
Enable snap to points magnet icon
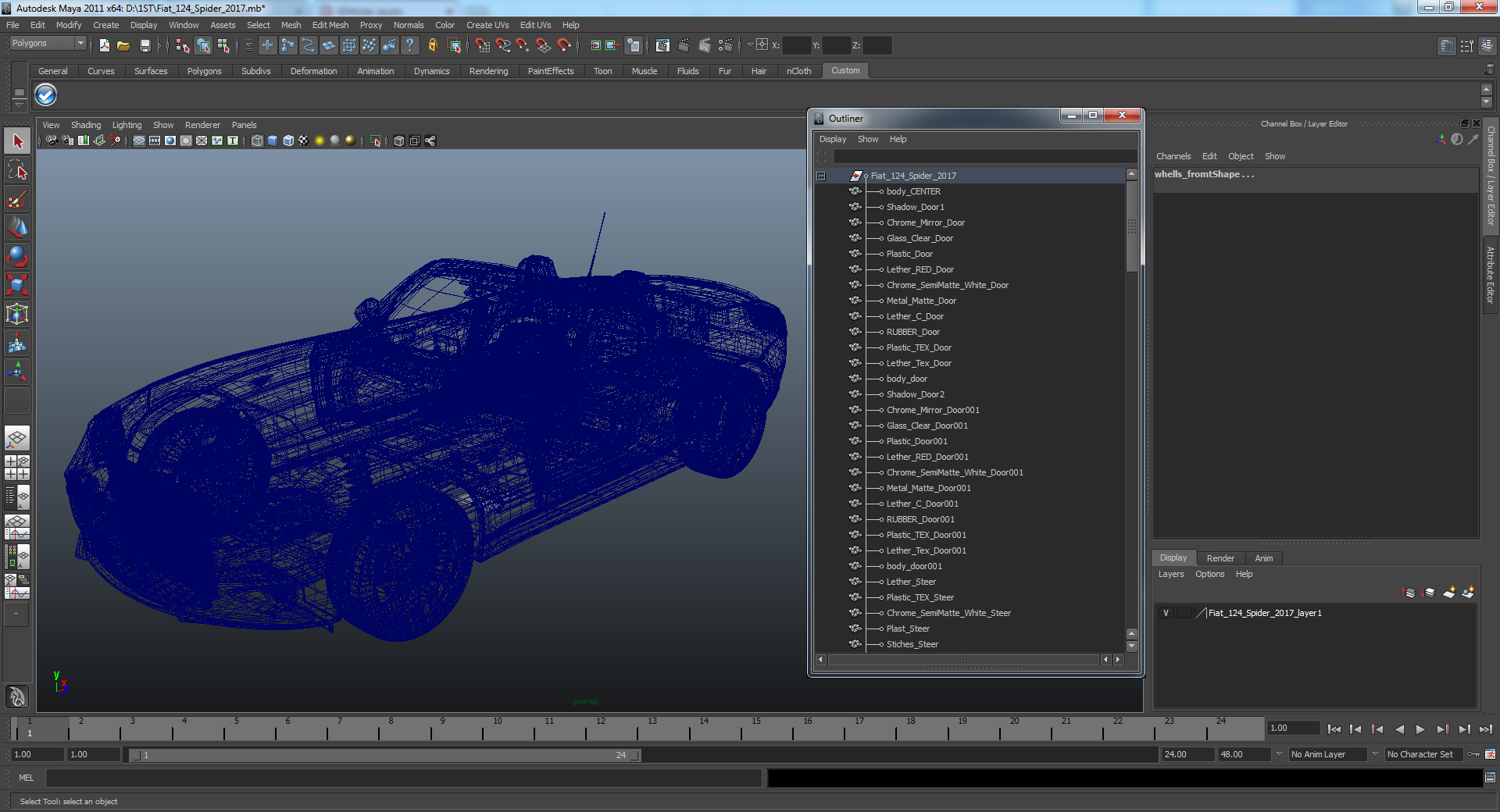pos(523,45)
